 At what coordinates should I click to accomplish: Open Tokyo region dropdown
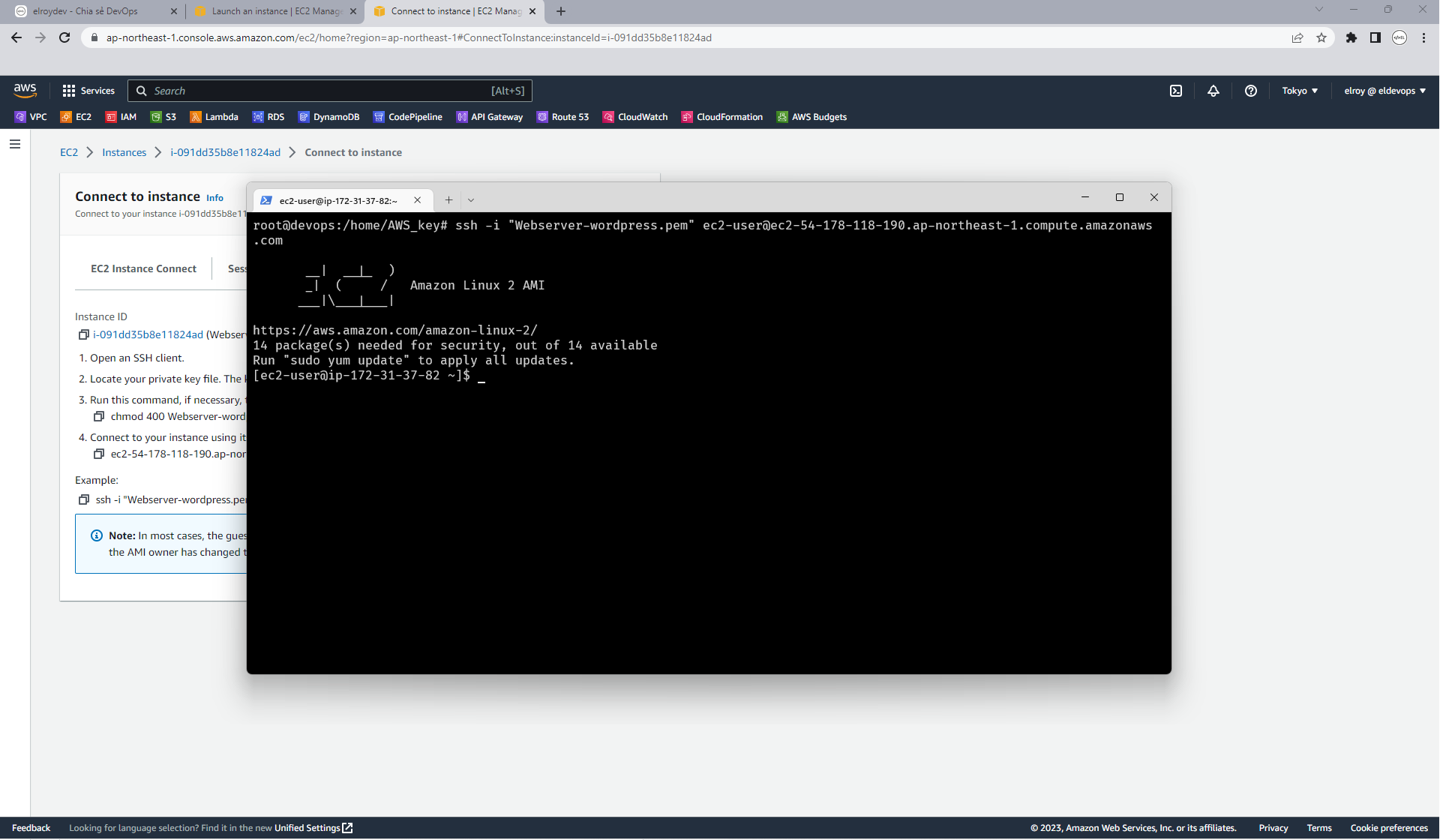point(1300,91)
